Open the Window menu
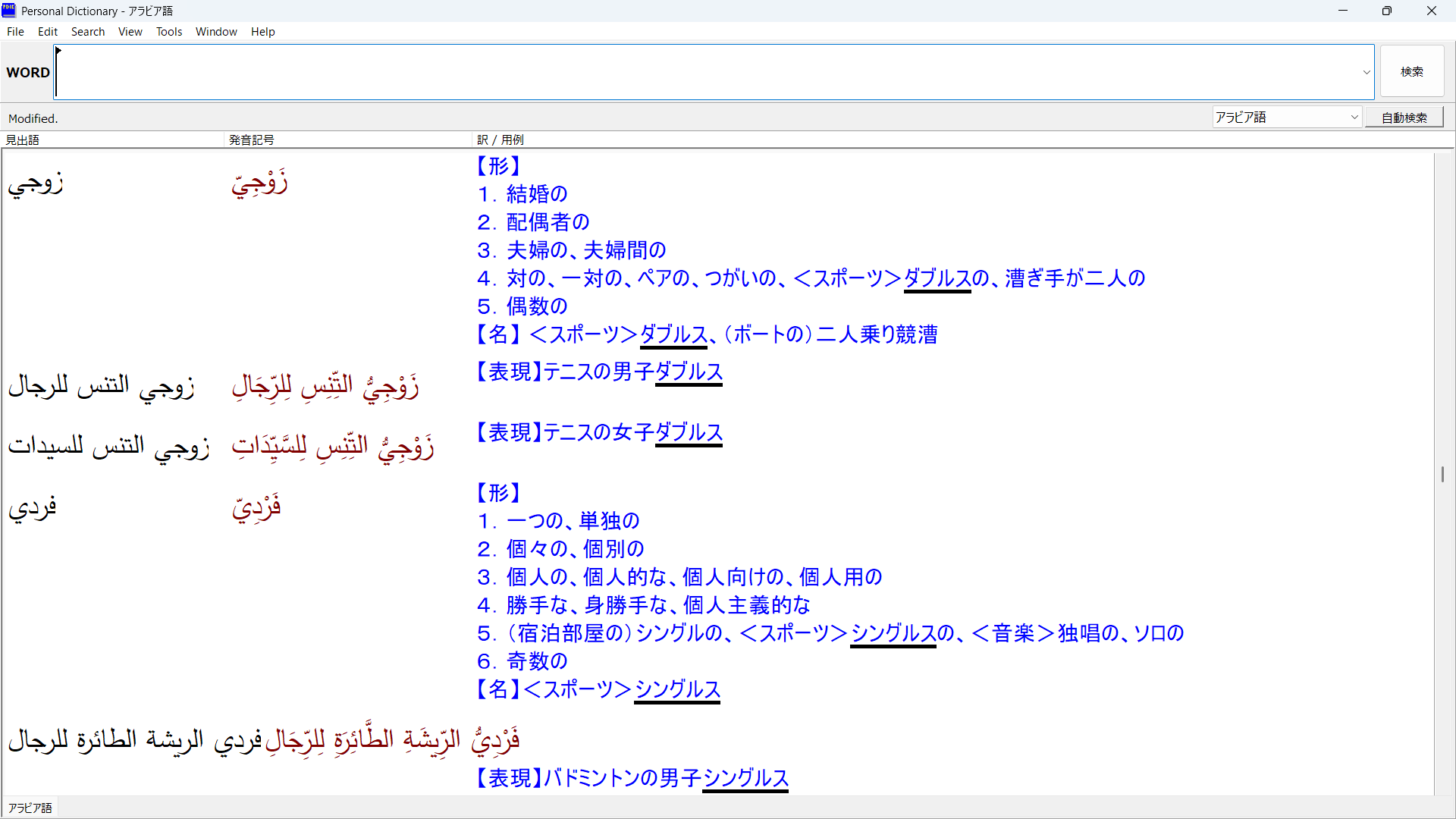Viewport: 1456px width, 819px height. pos(216,32)
